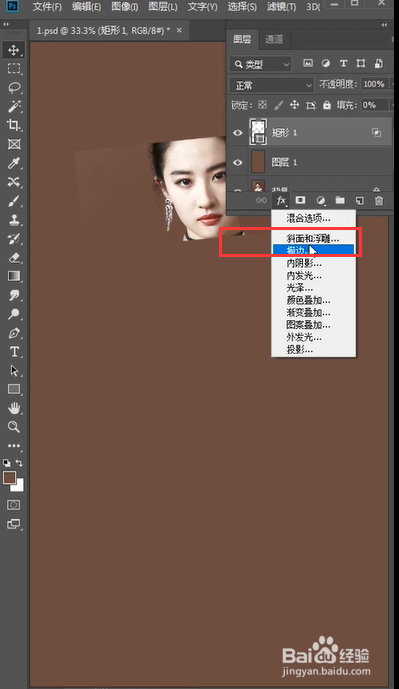Click the 填充 0% field
The image size is (399, 689).
[375, 105]
